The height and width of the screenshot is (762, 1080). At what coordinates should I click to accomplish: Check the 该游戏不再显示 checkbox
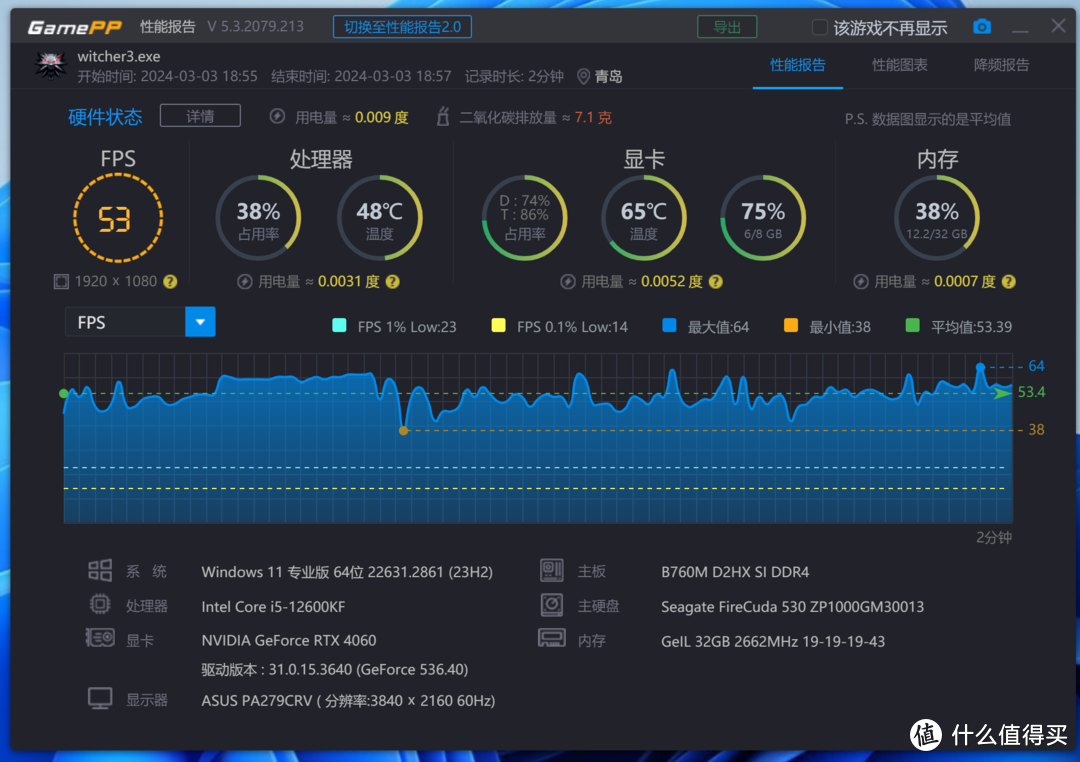[820, 28]
